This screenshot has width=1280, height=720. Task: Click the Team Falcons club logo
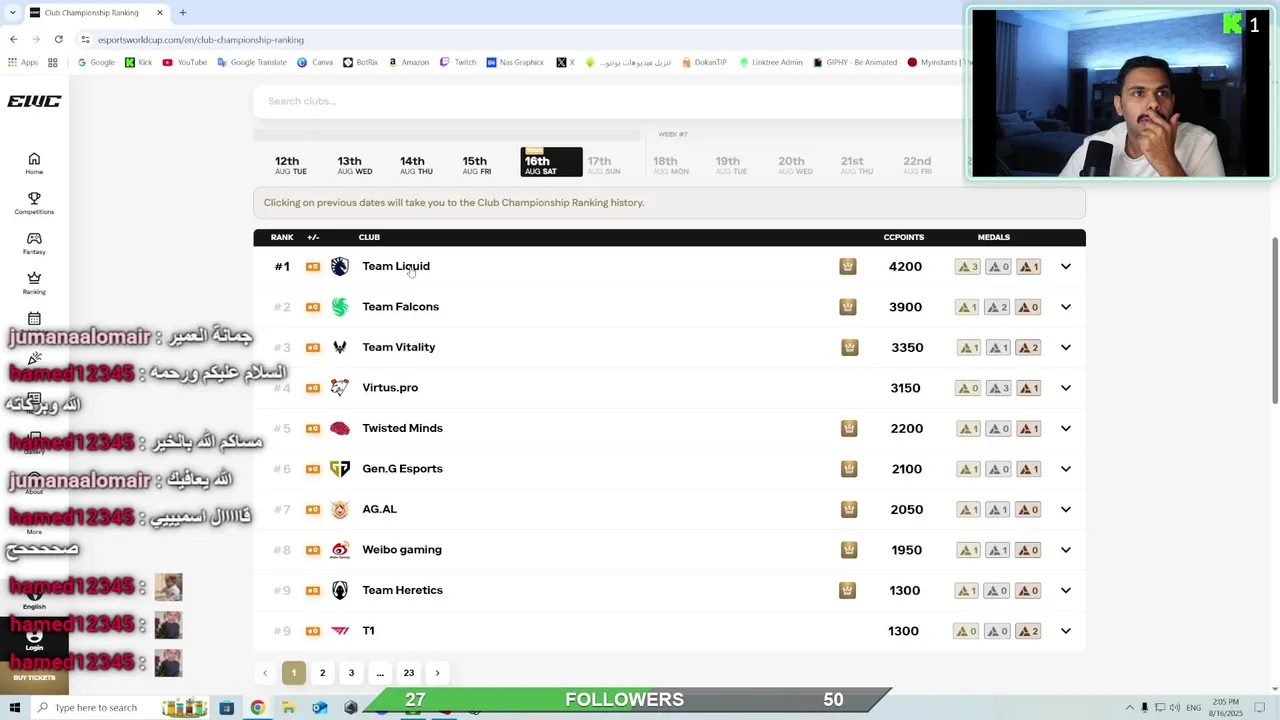[340, 307]
